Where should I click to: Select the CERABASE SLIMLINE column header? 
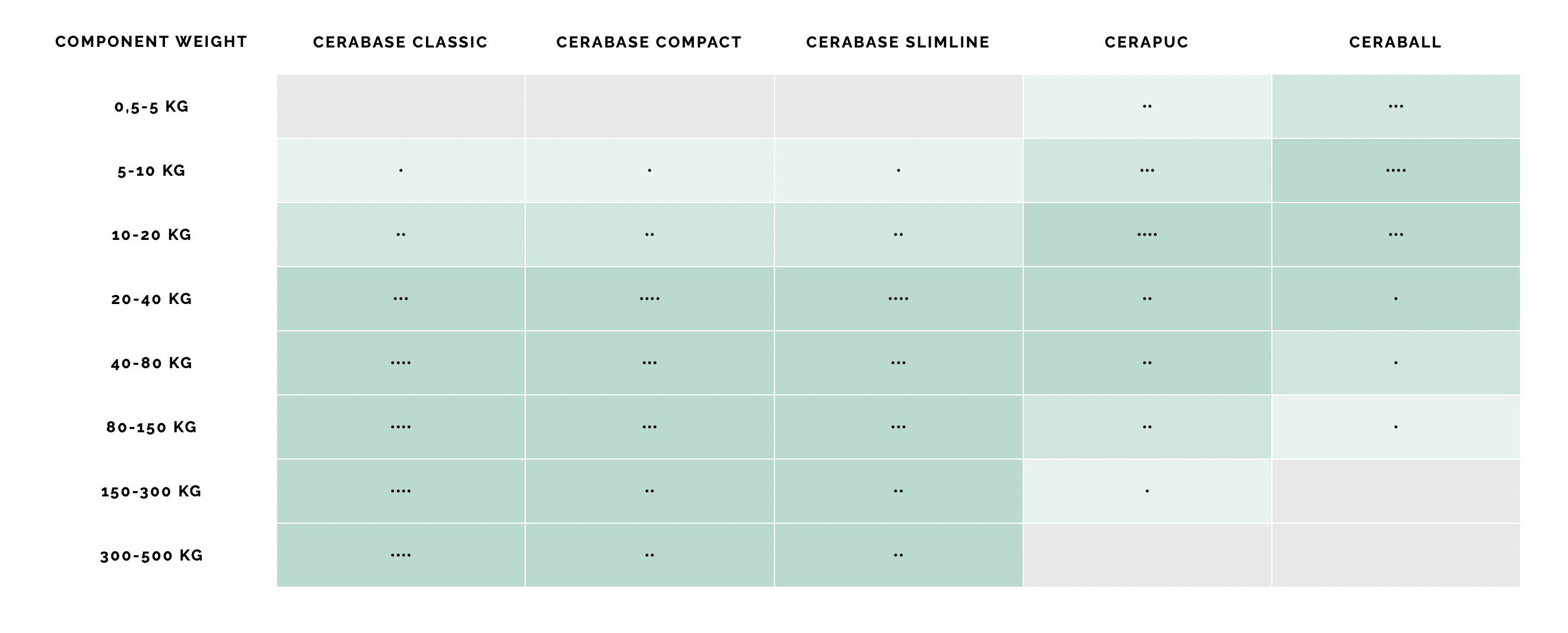click(898, 42)
